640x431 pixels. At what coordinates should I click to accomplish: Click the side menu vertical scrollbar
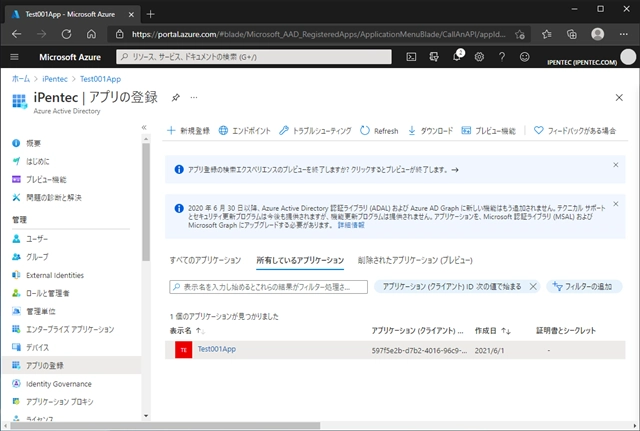(x=146, y=202)
